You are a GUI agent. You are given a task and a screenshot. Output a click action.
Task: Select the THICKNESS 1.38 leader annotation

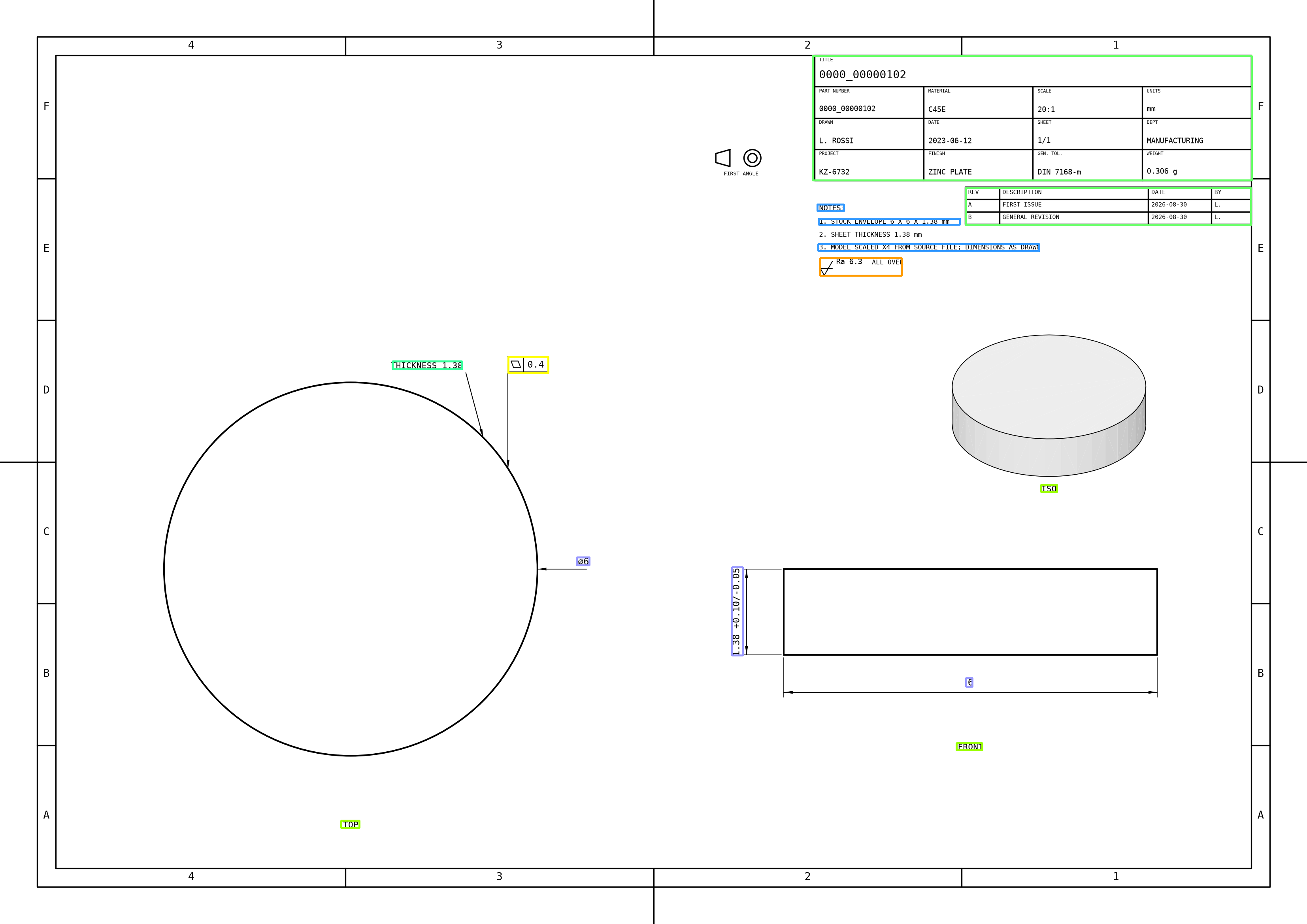[x=427, y=366]
